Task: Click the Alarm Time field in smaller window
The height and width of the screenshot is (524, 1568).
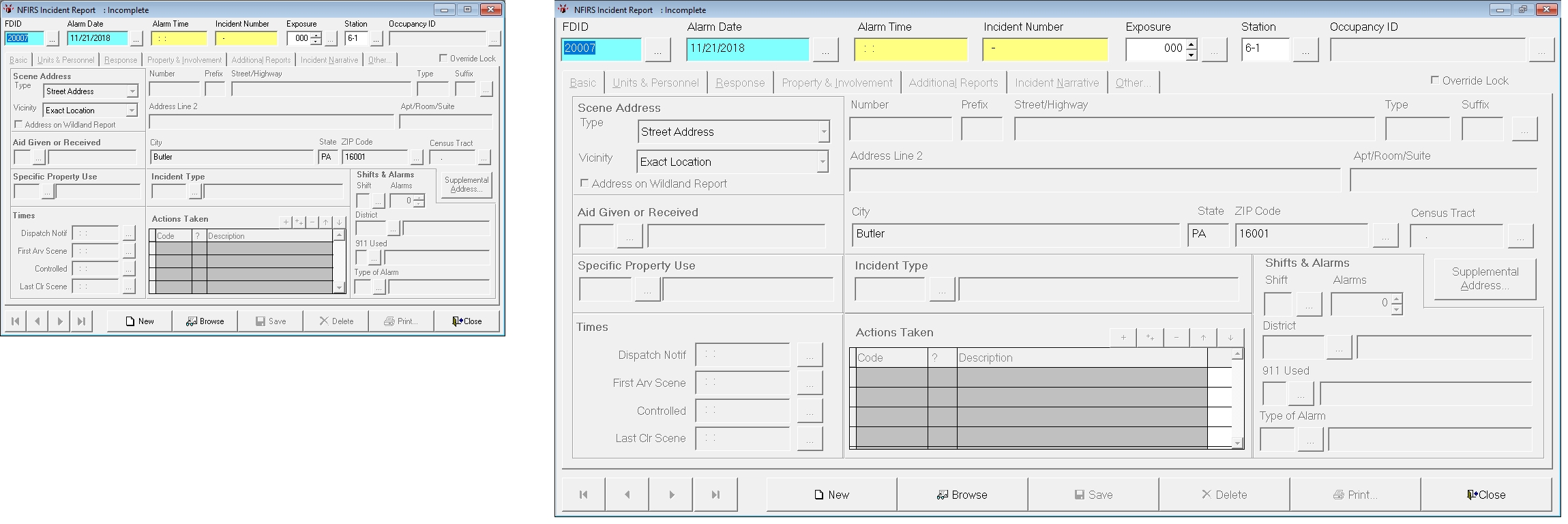Action: tap(179, 39)
